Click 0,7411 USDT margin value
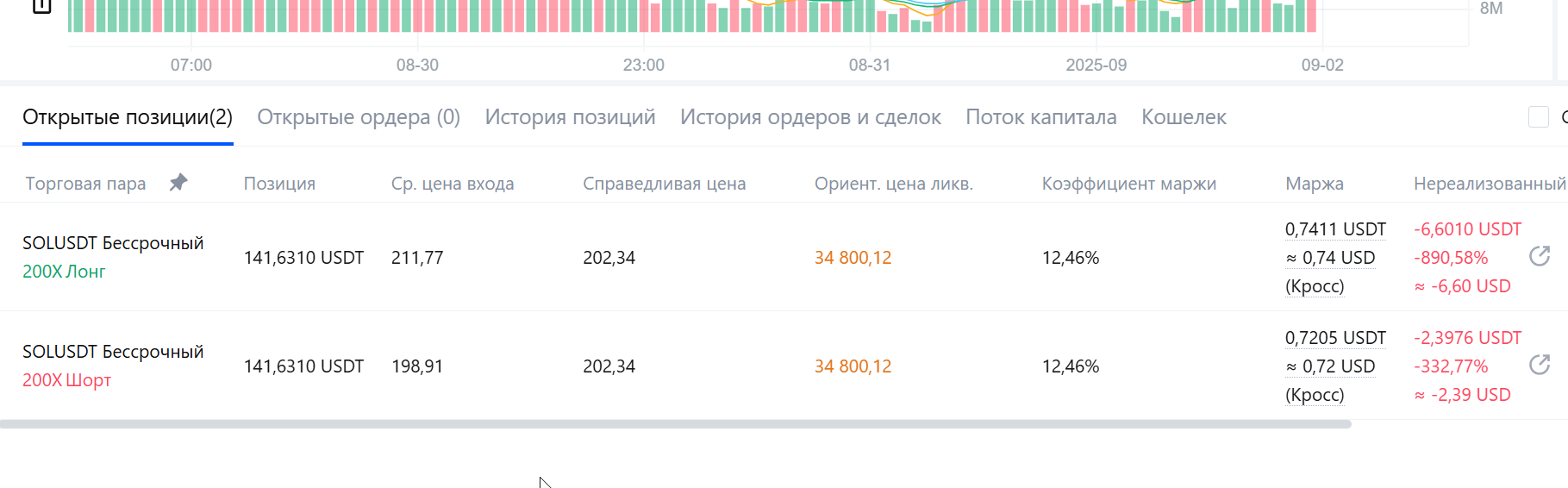This screenshot has width=1568, height=488. coord(1335,229)
